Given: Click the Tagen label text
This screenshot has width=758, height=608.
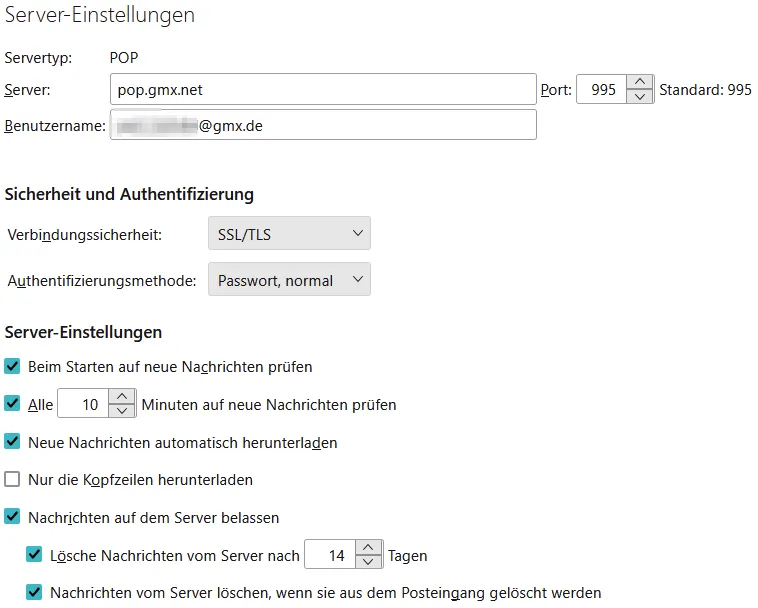Looking at the screenshot, I should point(408,556).
